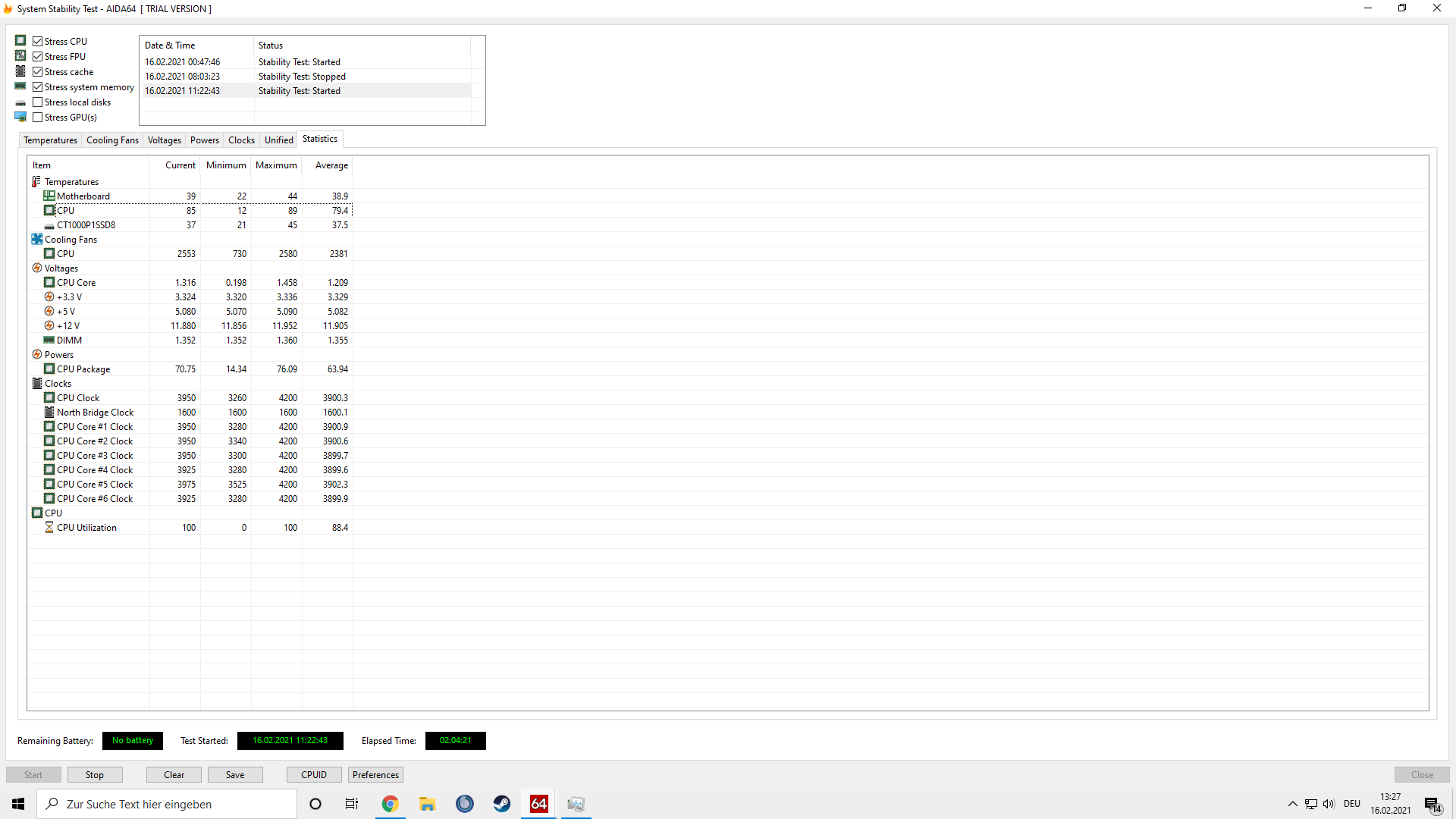Open the Preferences dialog button
Image resolution: width=1456 pixels, height=819 pixels.
tap(375, 775)
